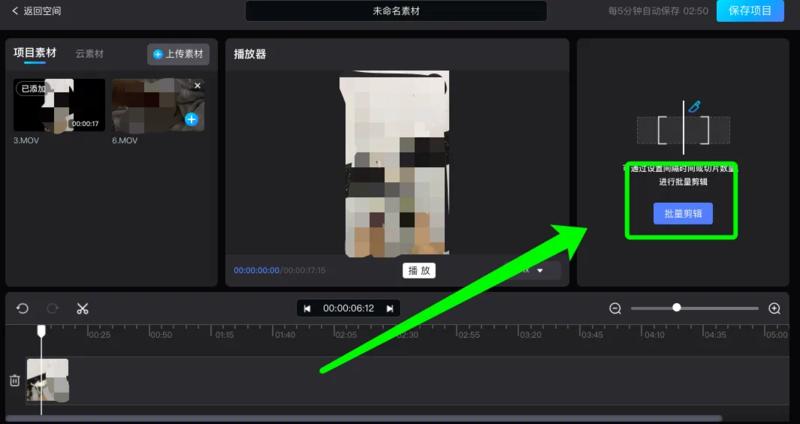Delete the track with the trash icon
Screen dimensions: 800x424
[x=15, y=380]
